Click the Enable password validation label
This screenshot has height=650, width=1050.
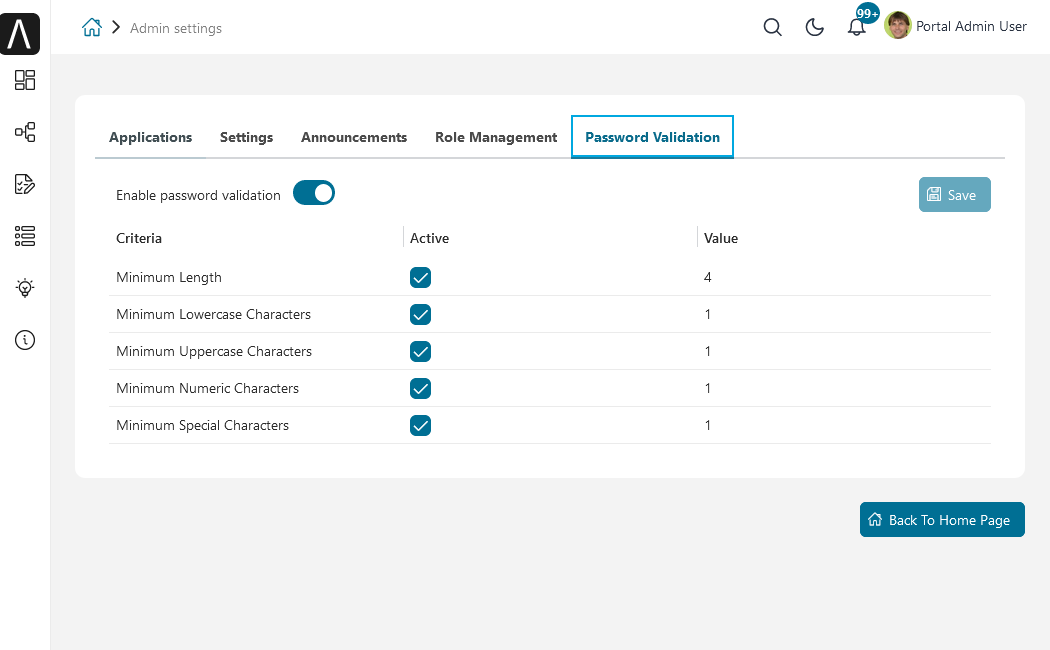198,195
